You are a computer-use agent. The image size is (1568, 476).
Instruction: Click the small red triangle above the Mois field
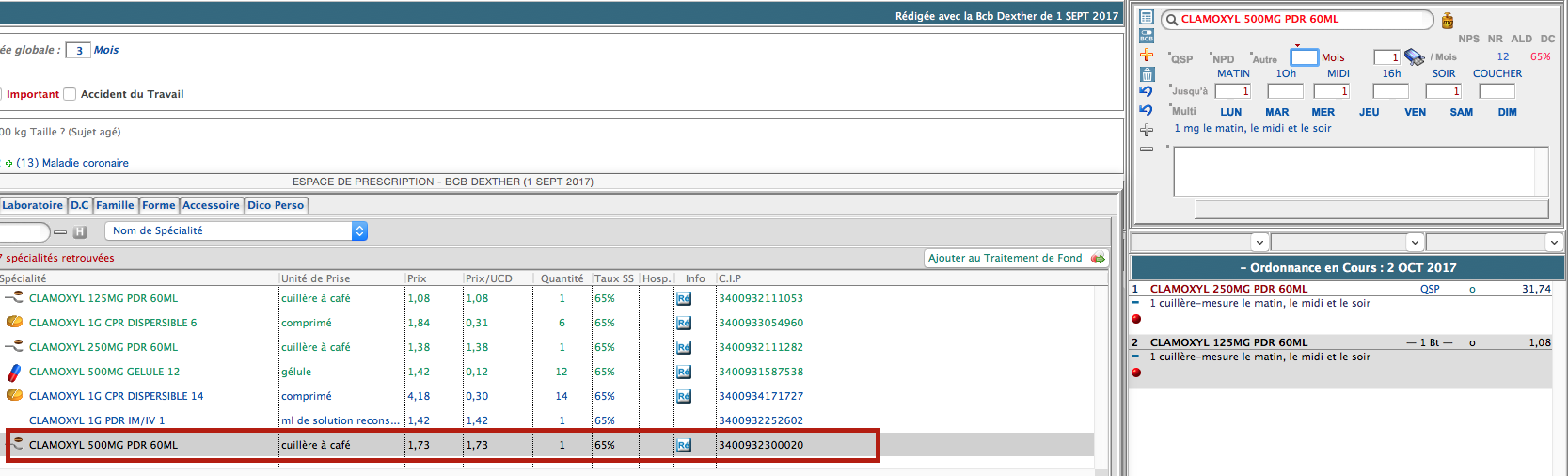tap(1297, 45)
